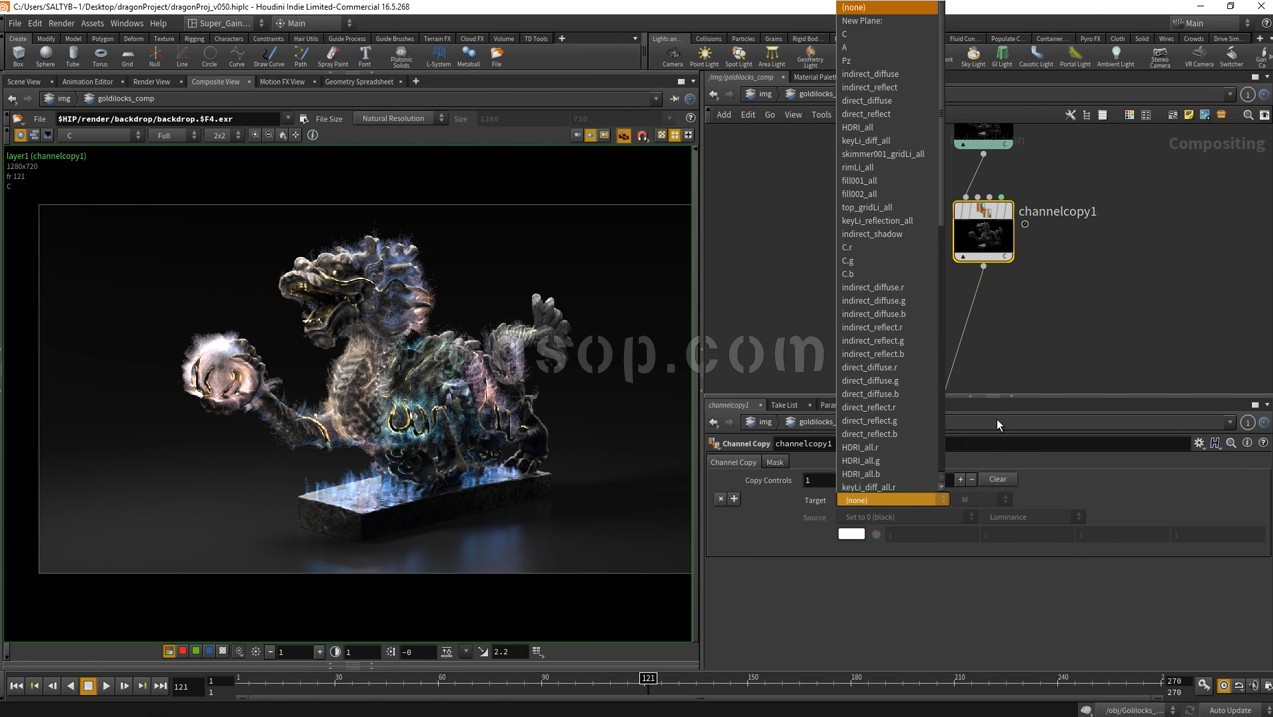Choose the L-System shelf tool

[438, 56]
